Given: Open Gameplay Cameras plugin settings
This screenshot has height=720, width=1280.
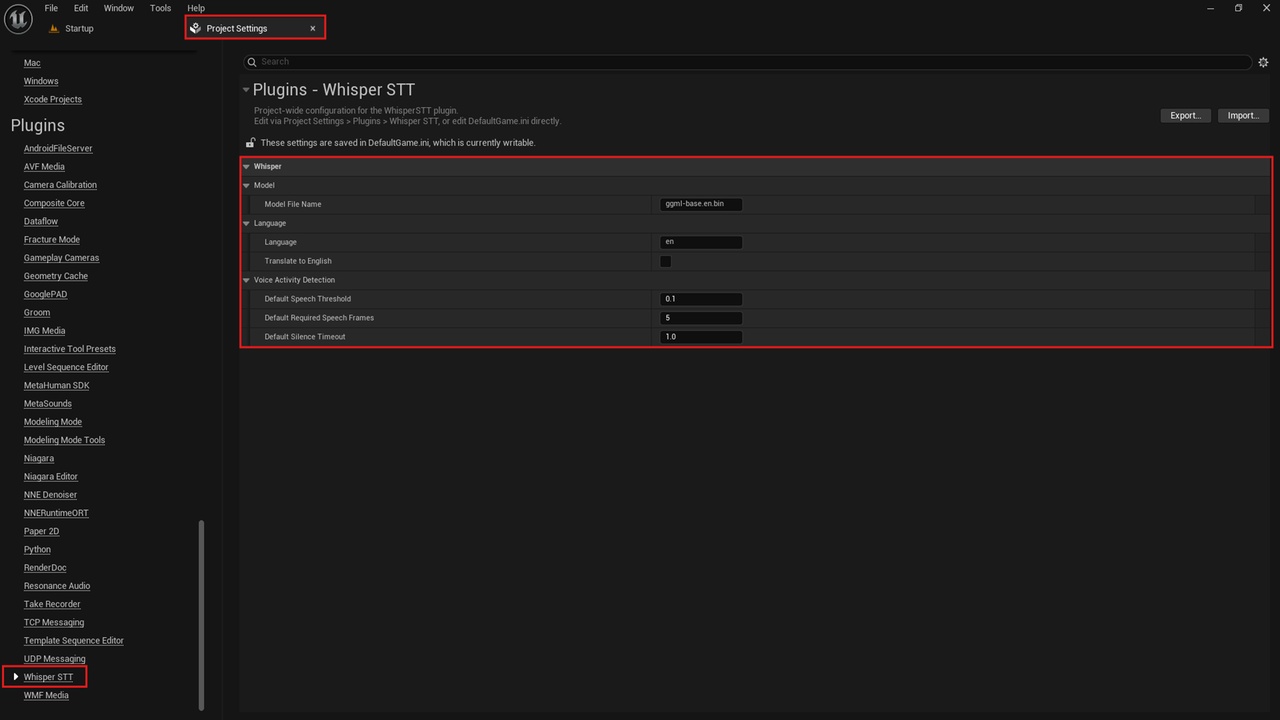Looking at the screenshot, I should (62, 258).
